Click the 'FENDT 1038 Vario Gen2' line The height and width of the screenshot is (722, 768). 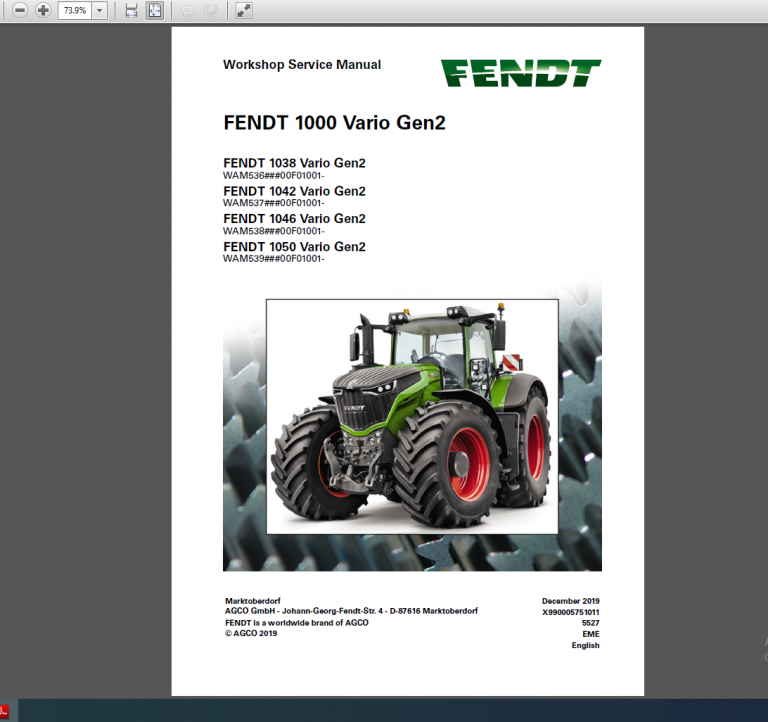tap(294, 163)
